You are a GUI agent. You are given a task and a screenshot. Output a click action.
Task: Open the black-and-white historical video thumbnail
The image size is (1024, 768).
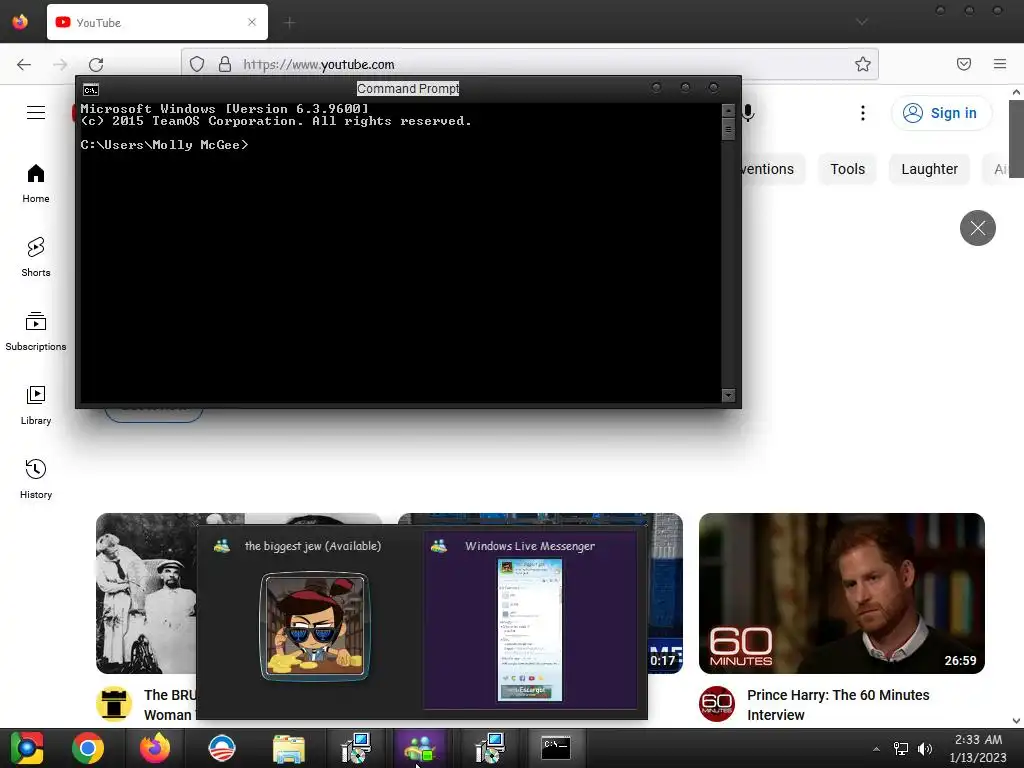pos(146,593)
